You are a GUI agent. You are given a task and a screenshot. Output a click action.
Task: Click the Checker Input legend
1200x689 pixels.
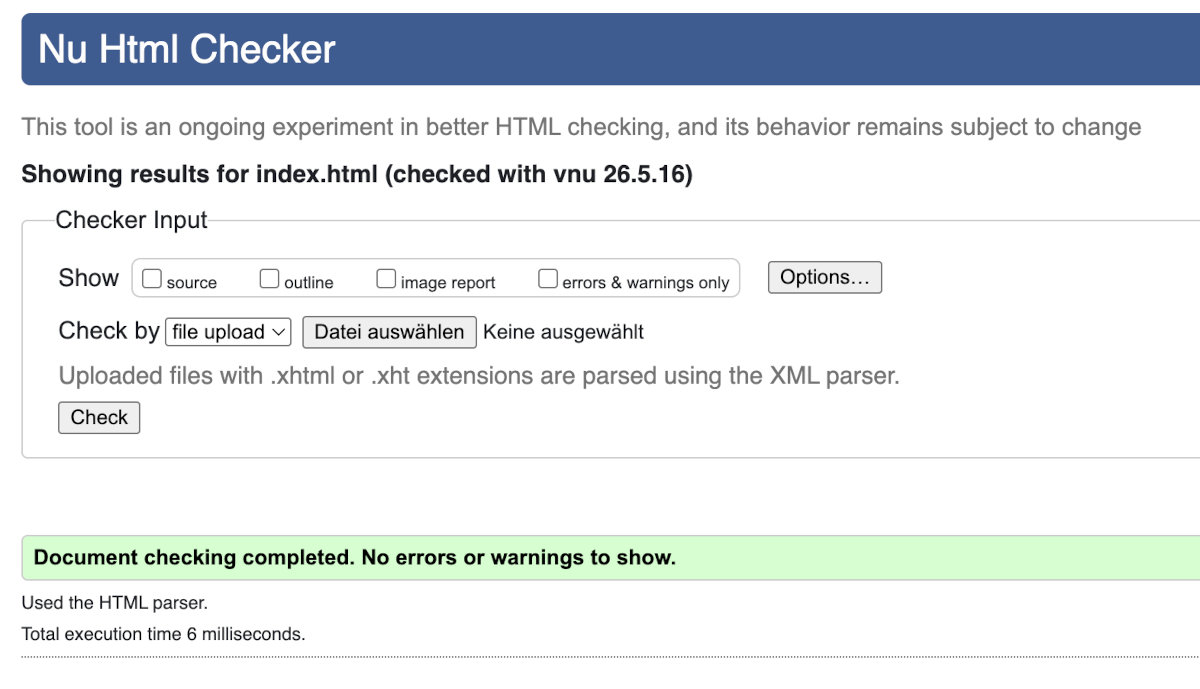[x=131, y=220]
